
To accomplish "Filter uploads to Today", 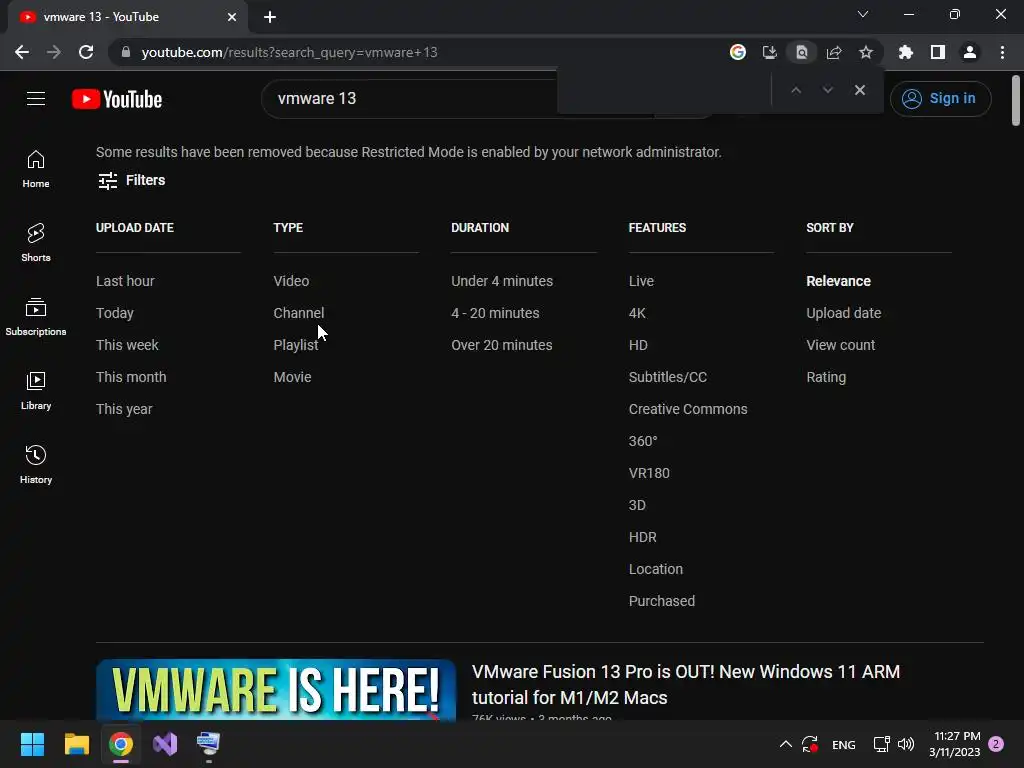I will point(114,313).
